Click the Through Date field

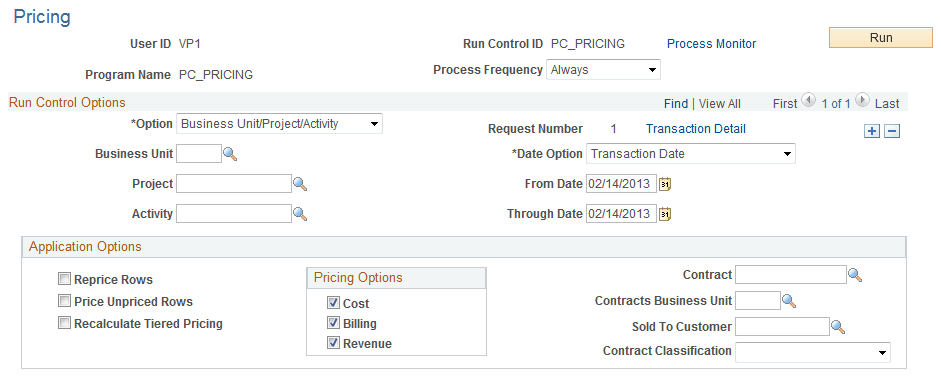pos(621,213)
